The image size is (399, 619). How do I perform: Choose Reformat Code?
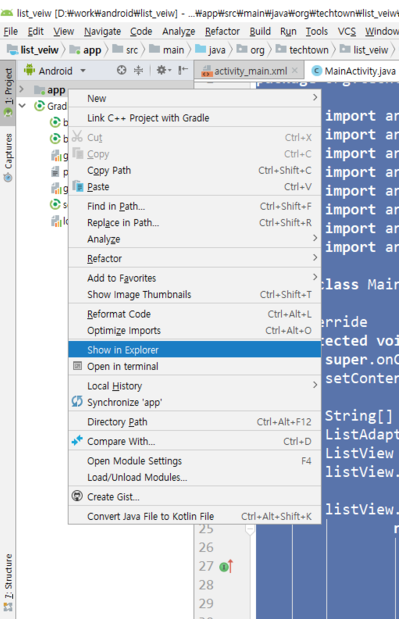pos(194,314)
